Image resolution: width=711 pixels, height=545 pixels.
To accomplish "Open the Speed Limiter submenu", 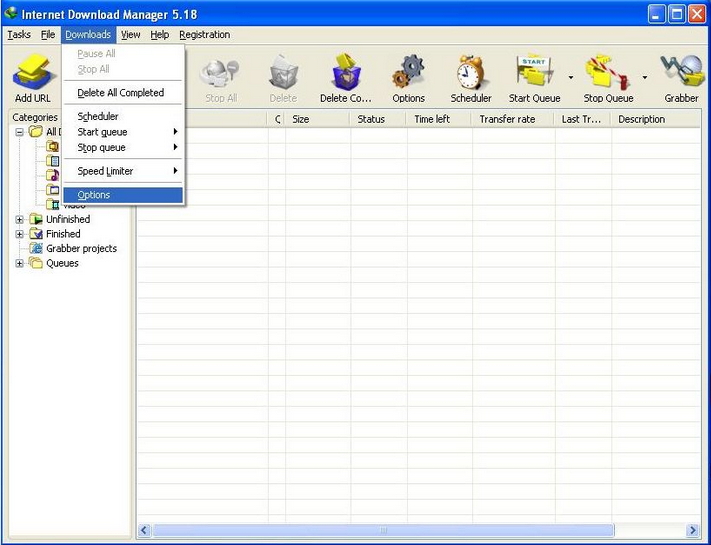I will click(105, 171).
